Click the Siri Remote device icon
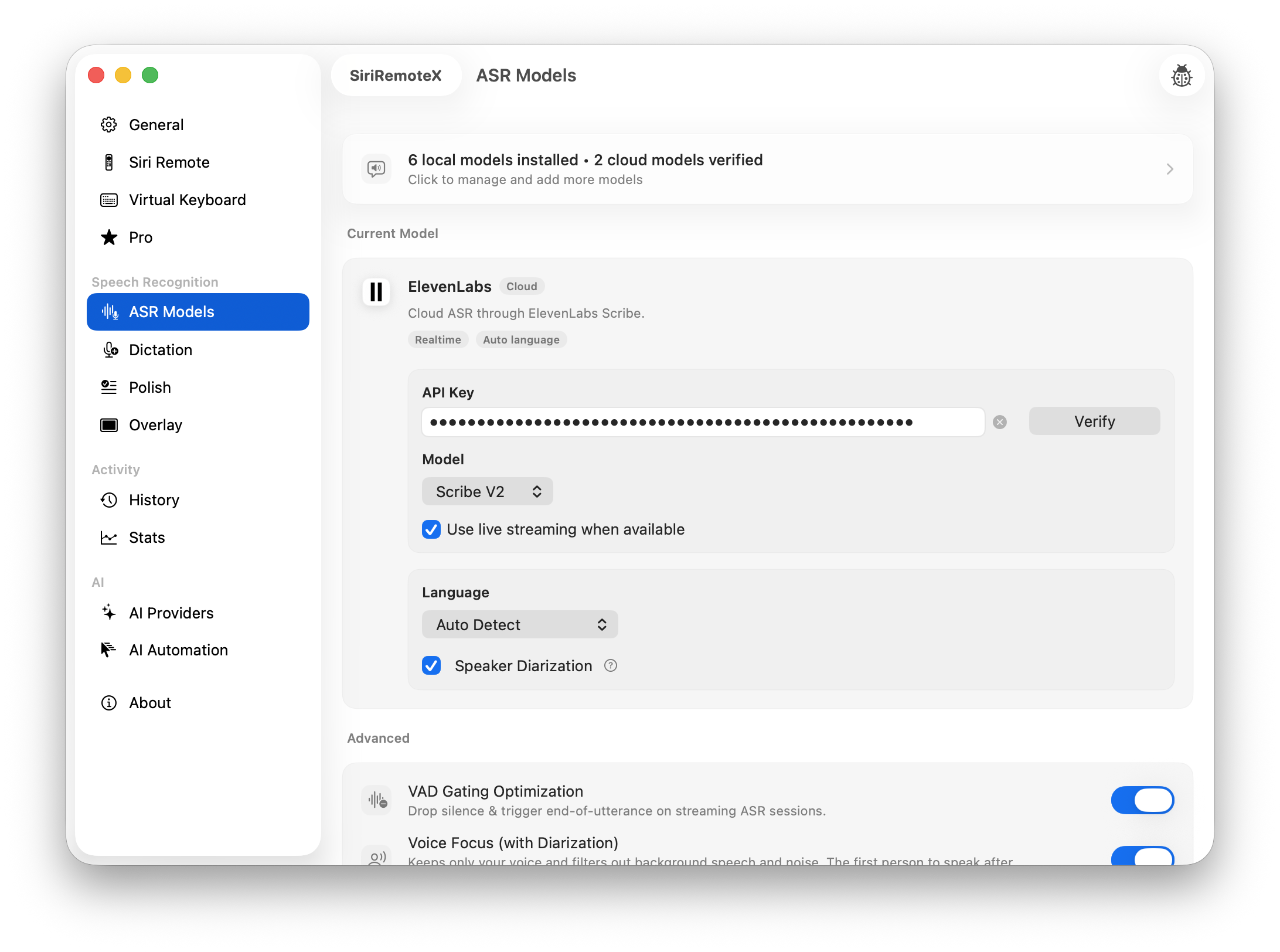 click(109, 162)
